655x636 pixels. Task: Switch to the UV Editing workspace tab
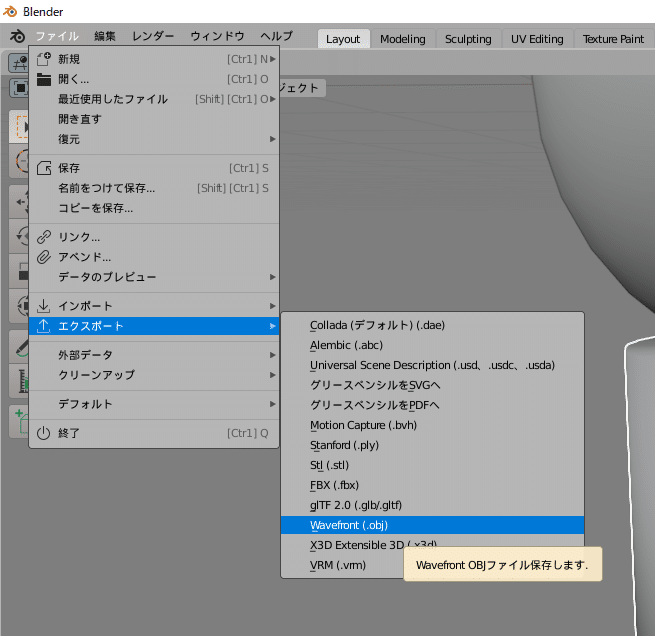pyautogui.click(x=537, y=39)
